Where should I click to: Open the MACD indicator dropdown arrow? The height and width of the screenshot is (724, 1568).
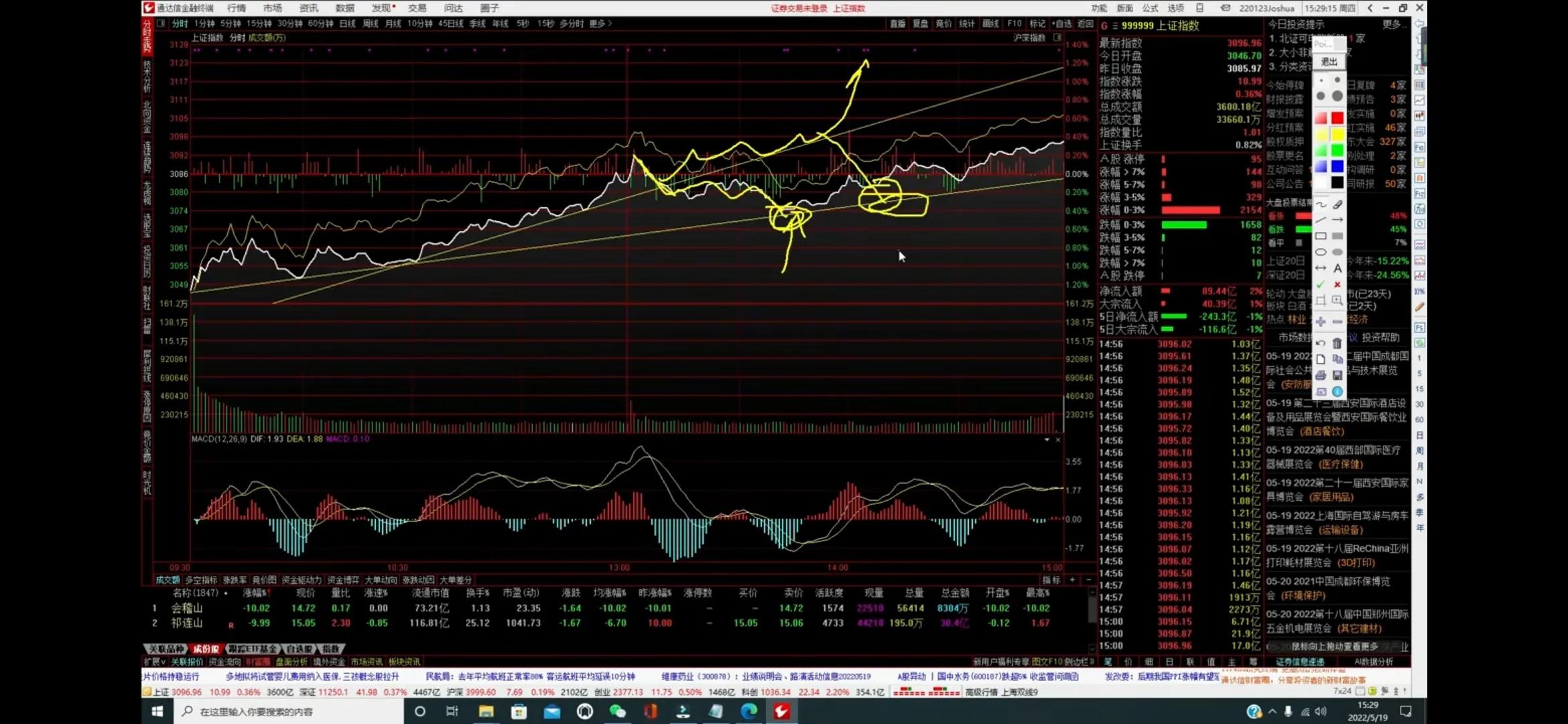pyautogui.click(x=1047, y=440)
